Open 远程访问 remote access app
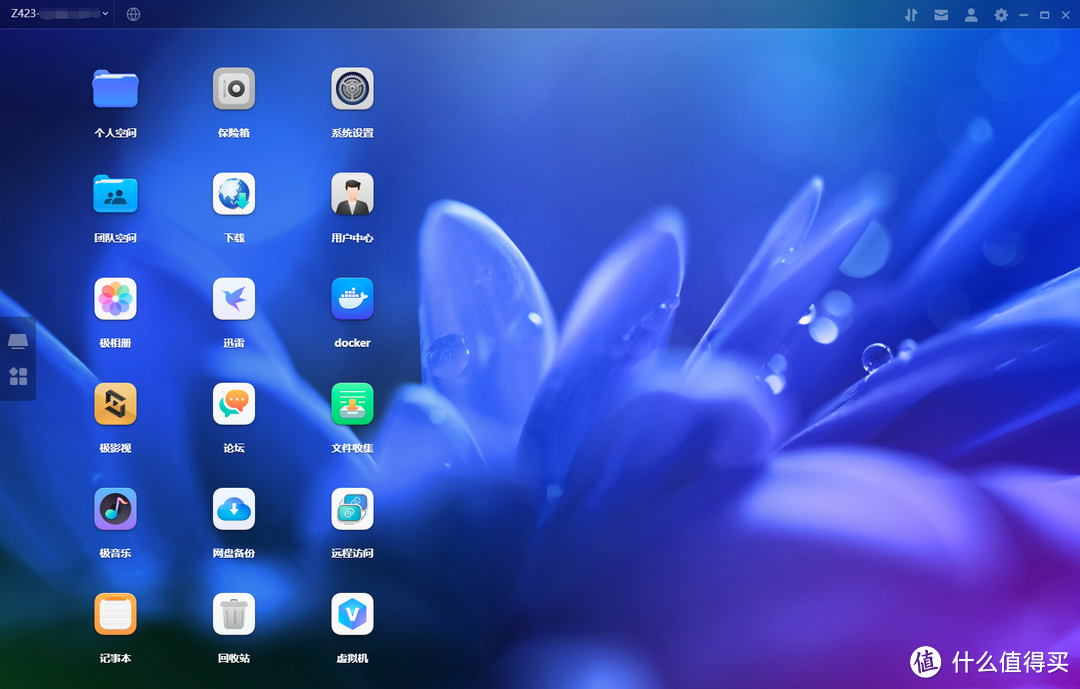Image resolution: width=1080 pixels, height=689 pixels. pos(352,509)
